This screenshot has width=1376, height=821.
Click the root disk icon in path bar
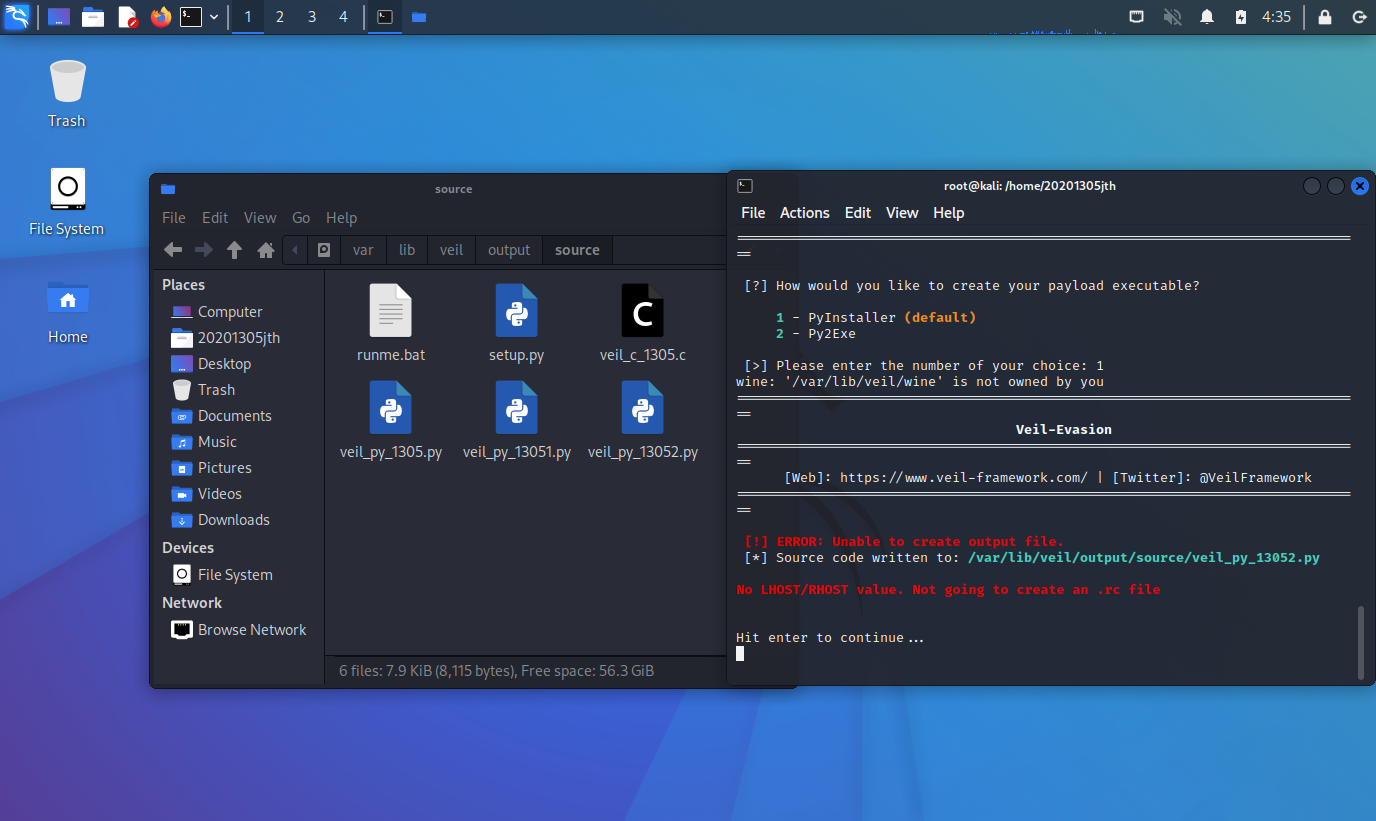[x=324, y=250]
